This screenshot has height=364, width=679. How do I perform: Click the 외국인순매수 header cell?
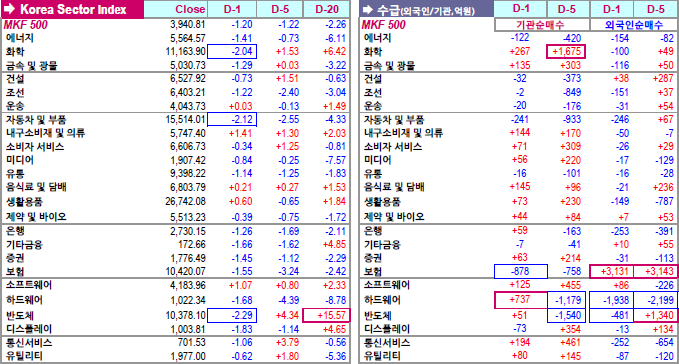point(634,25)
